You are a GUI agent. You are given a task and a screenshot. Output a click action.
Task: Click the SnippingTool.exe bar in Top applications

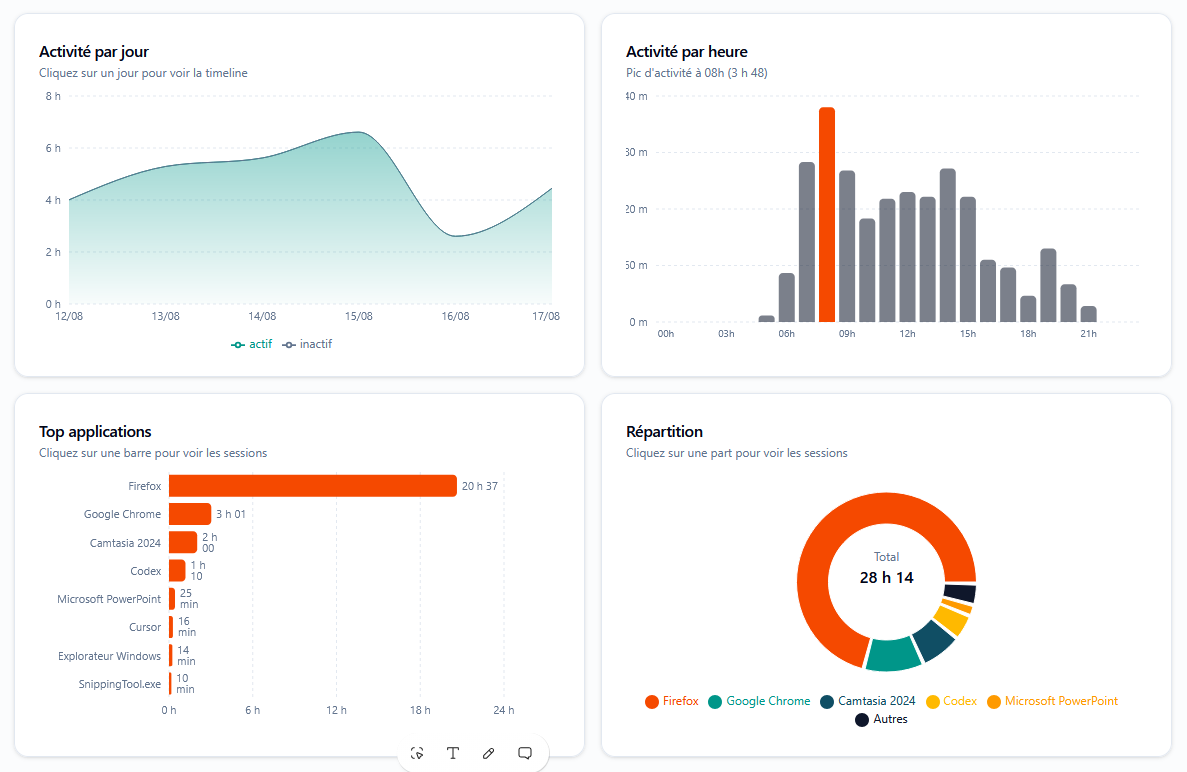(170, 683)
